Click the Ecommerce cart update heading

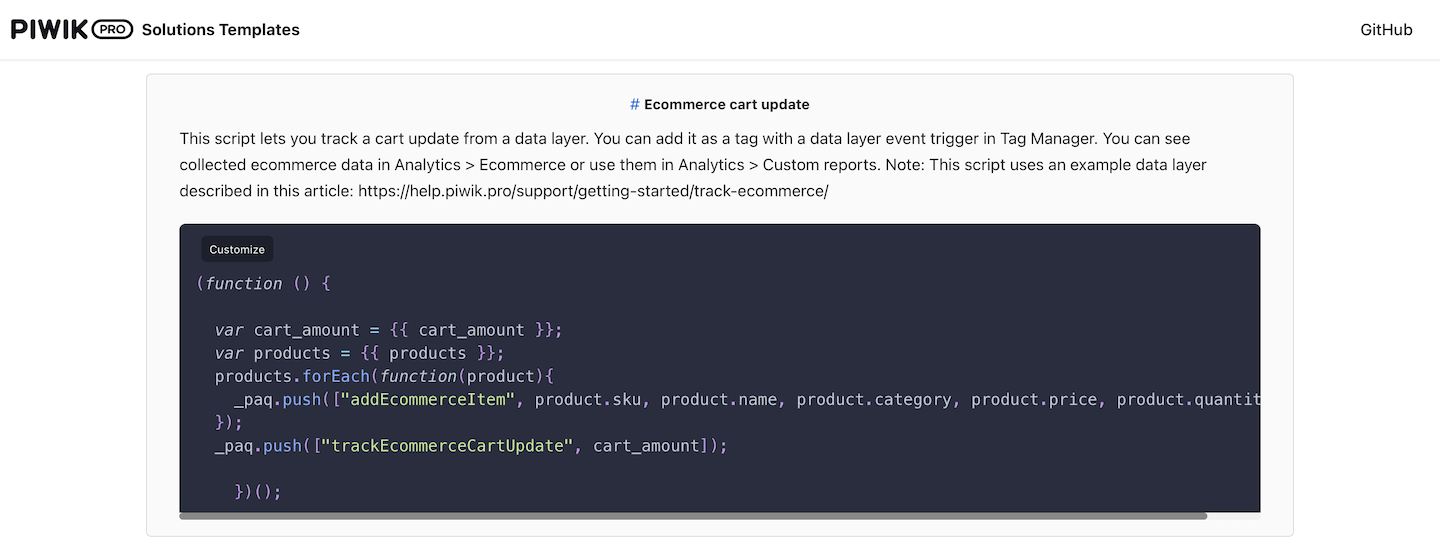726,104
